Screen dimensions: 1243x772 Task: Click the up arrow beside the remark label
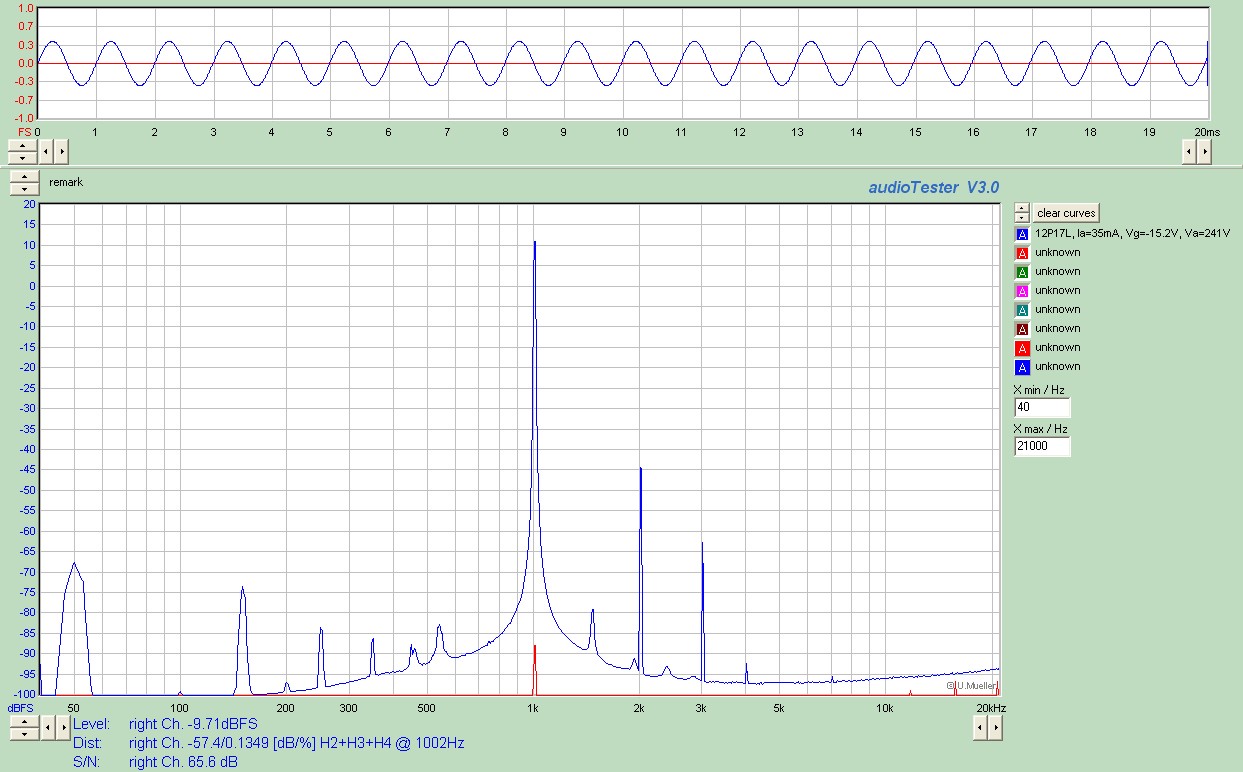[24, 177]
